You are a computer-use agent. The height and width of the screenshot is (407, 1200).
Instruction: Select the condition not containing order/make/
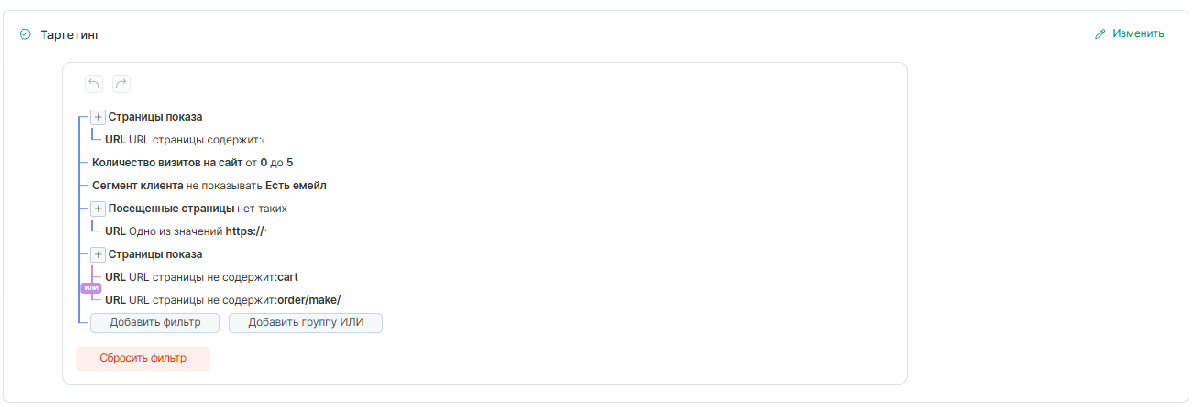click(222, 300)
